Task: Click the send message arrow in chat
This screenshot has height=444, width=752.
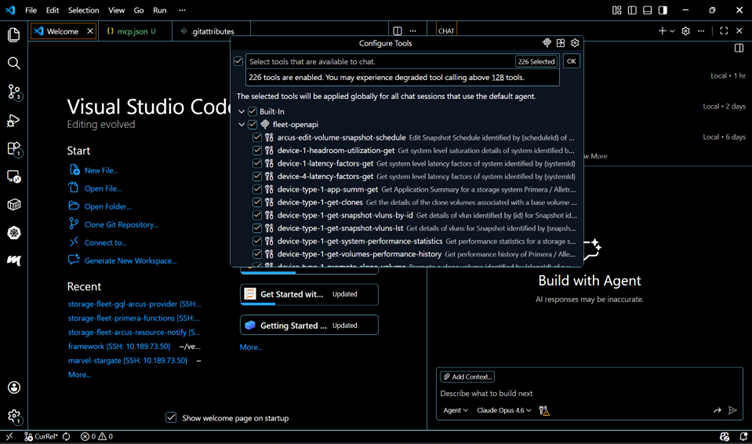Action: (x=732, y=410)
